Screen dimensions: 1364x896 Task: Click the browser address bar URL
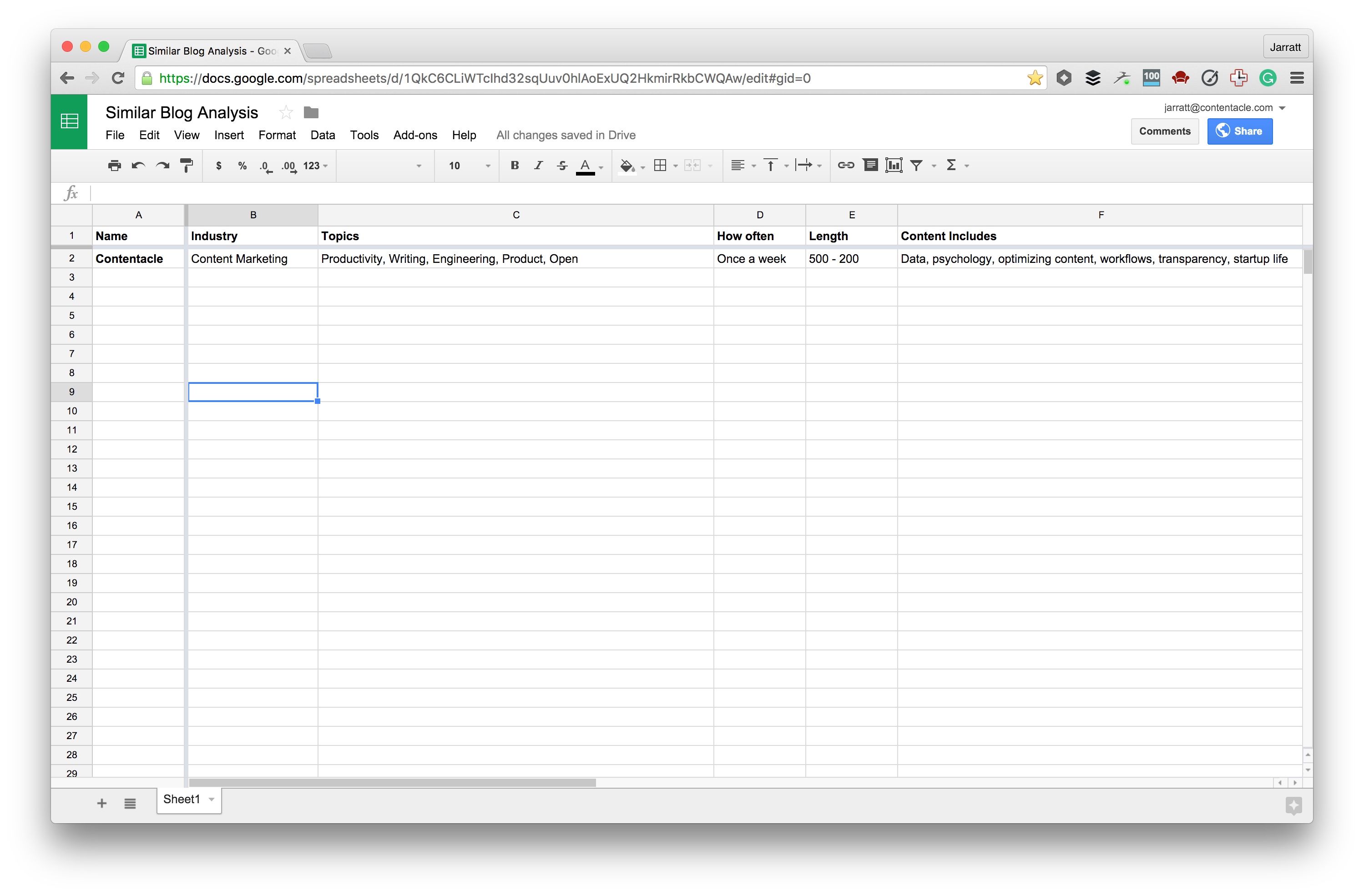(485, 79)
